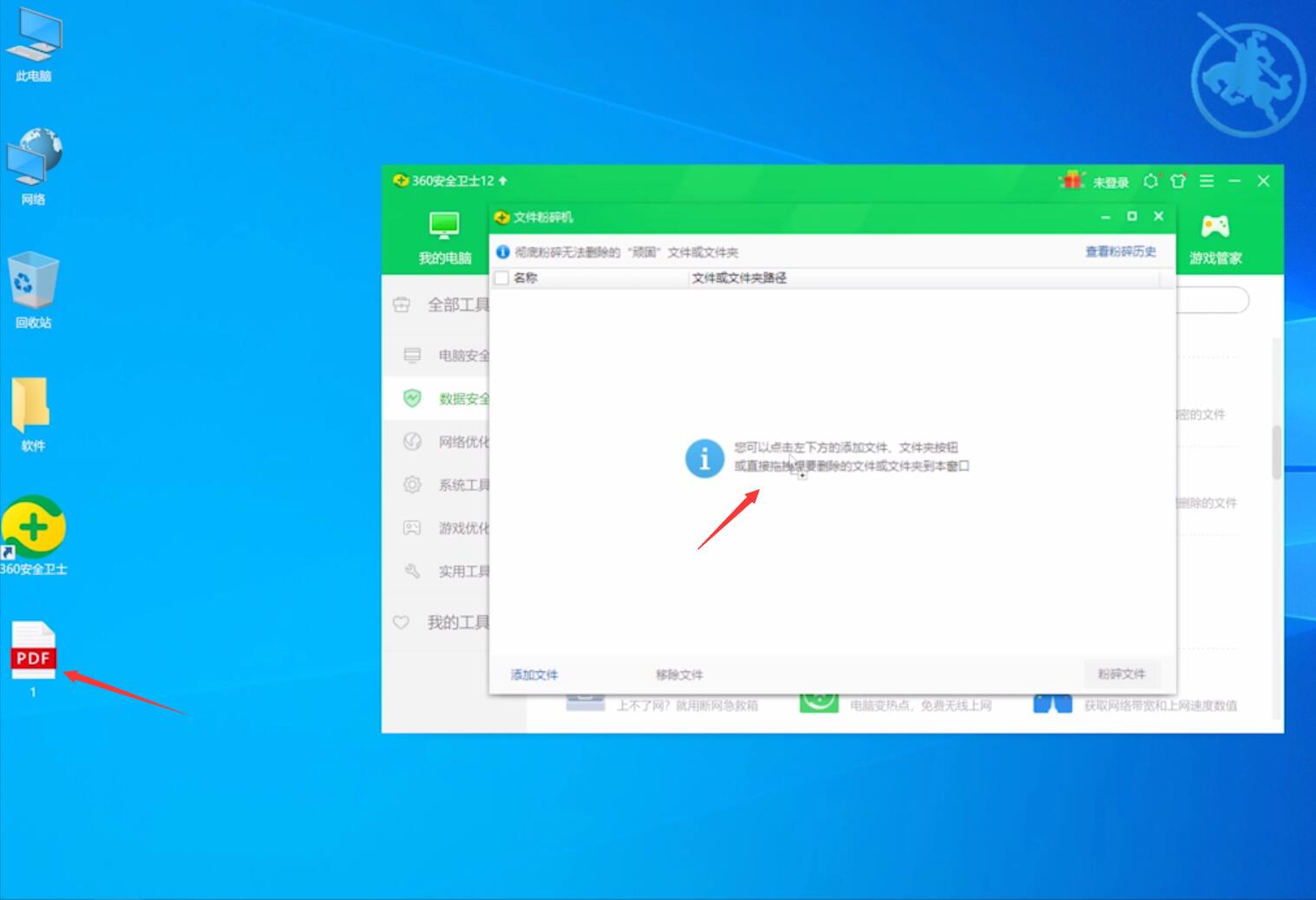Click the 360安全卫士12 logo in title bar
The height and width of the screenshot is (900, 1316).
tap(401, 180)
